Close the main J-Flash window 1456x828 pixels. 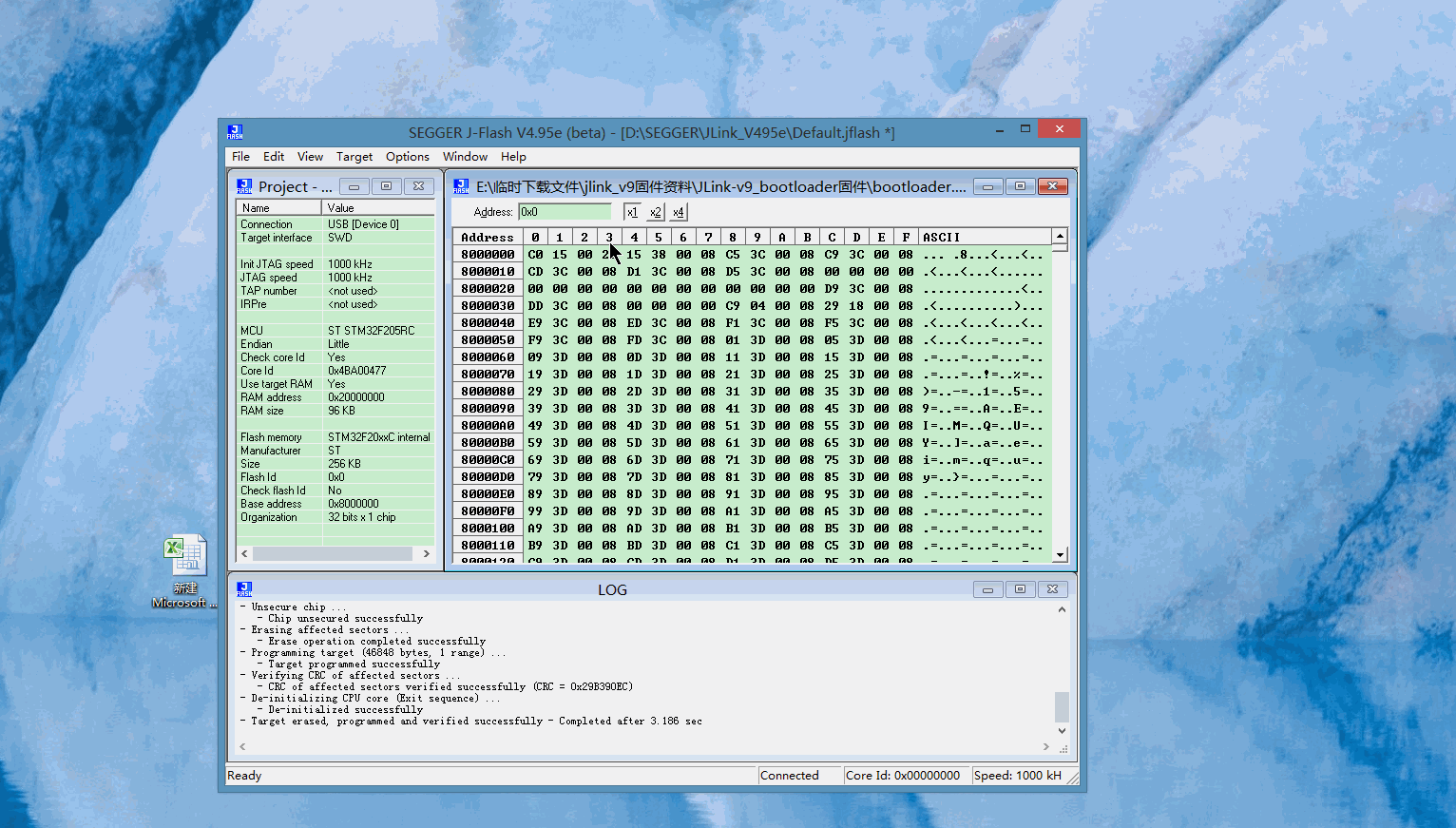tap(1059, 129)
